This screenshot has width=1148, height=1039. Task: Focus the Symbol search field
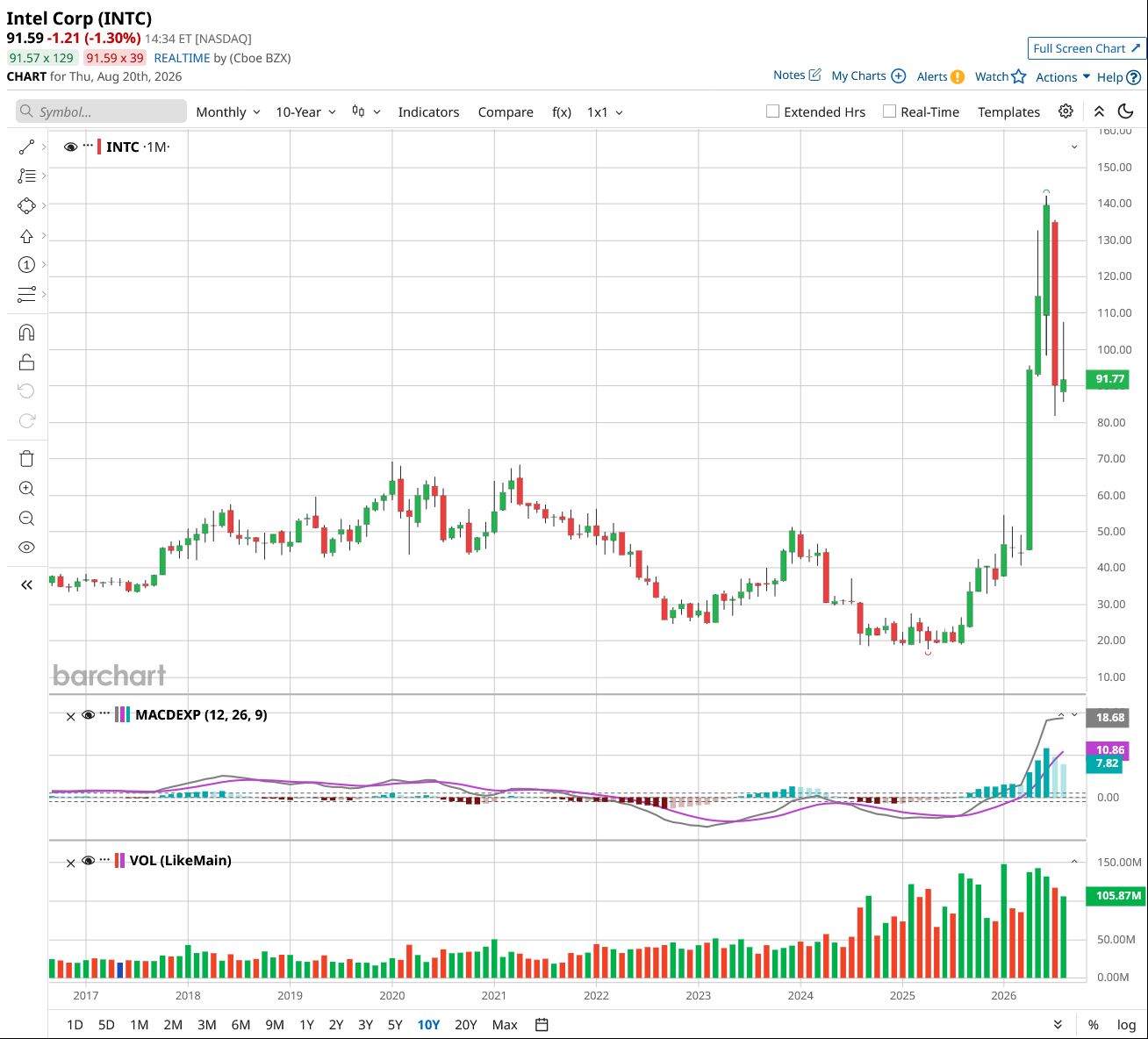tap(101, 111)
